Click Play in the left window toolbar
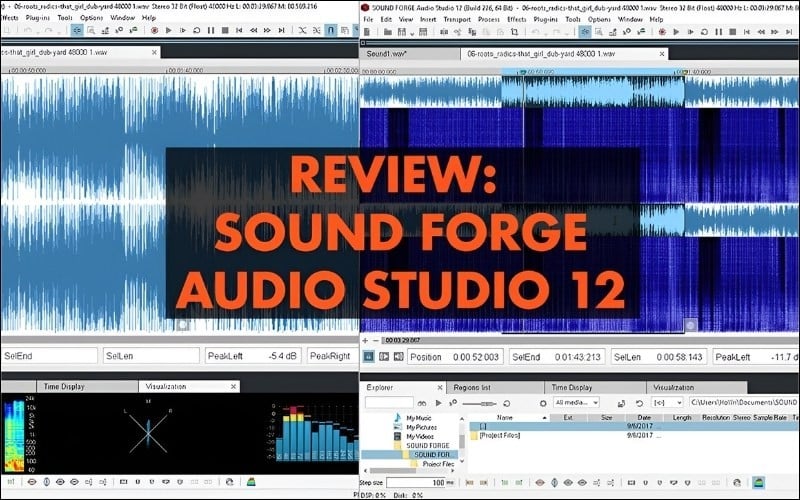This screenshot has height=500, width=800. 168,31
